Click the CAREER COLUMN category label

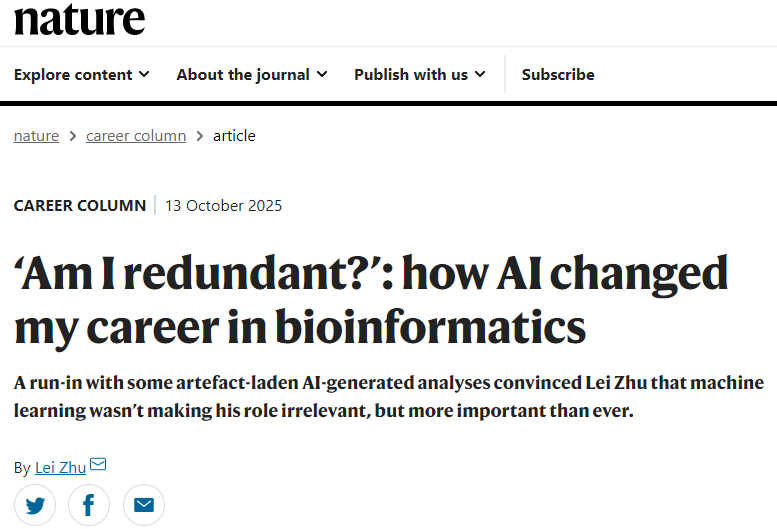tap(80, 206)
